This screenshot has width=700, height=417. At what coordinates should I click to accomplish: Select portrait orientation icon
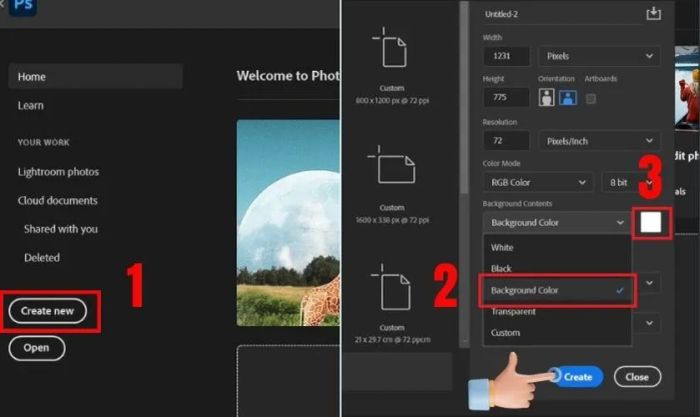pyautogui.click(x=546, y=97)
